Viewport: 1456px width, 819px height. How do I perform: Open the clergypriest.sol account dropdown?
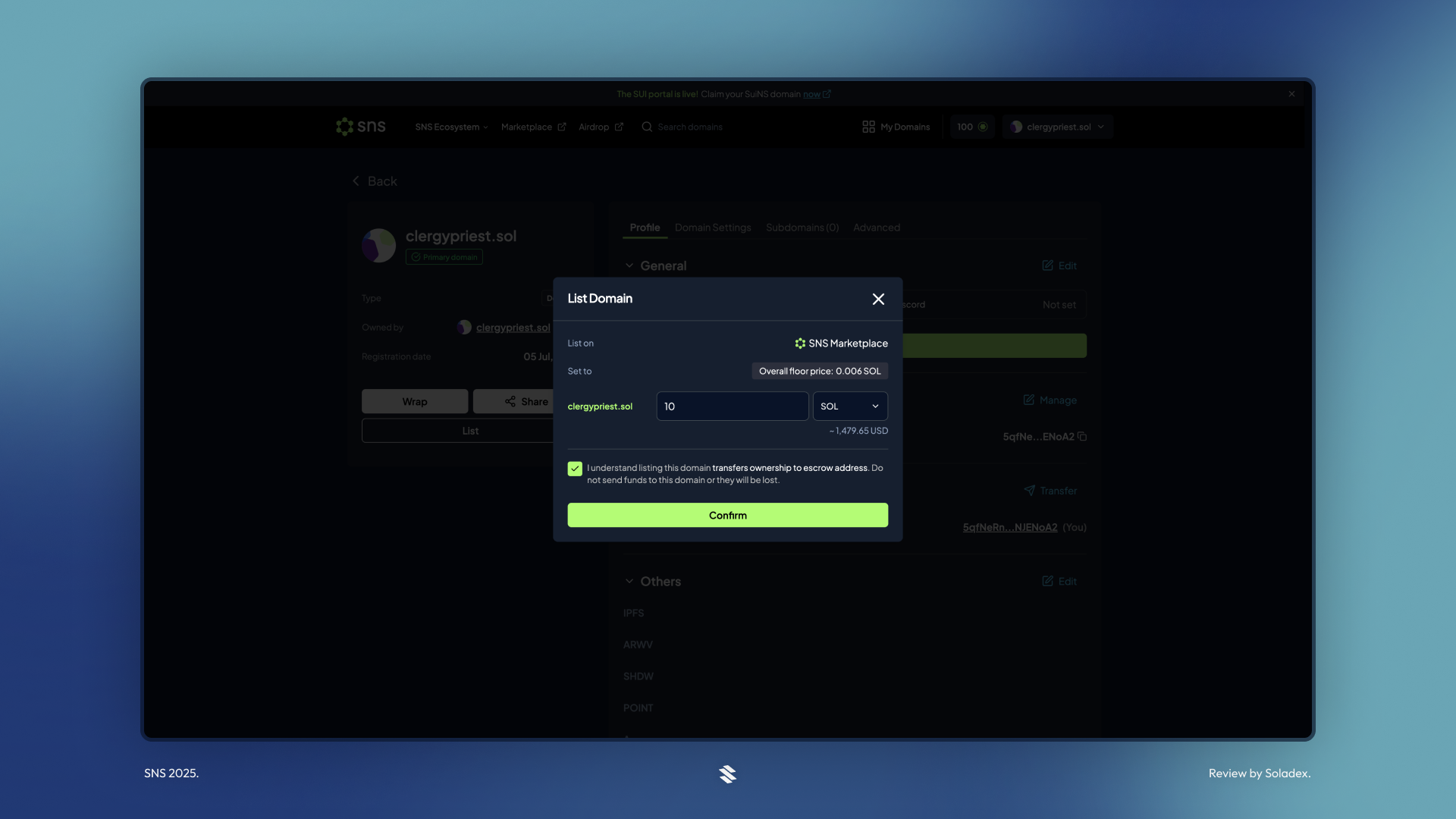pos(1057,127)
